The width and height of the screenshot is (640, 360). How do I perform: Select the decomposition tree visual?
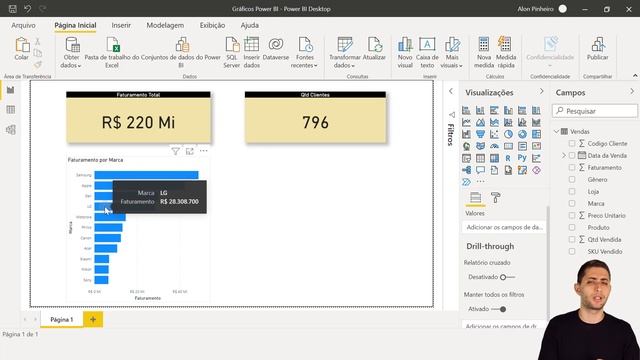pos(467,170)
